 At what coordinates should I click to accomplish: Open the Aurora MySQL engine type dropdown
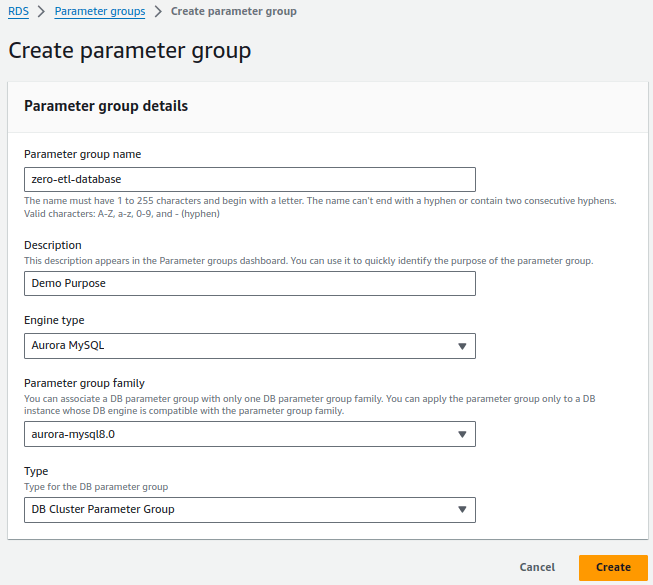(x=249, y=346)
